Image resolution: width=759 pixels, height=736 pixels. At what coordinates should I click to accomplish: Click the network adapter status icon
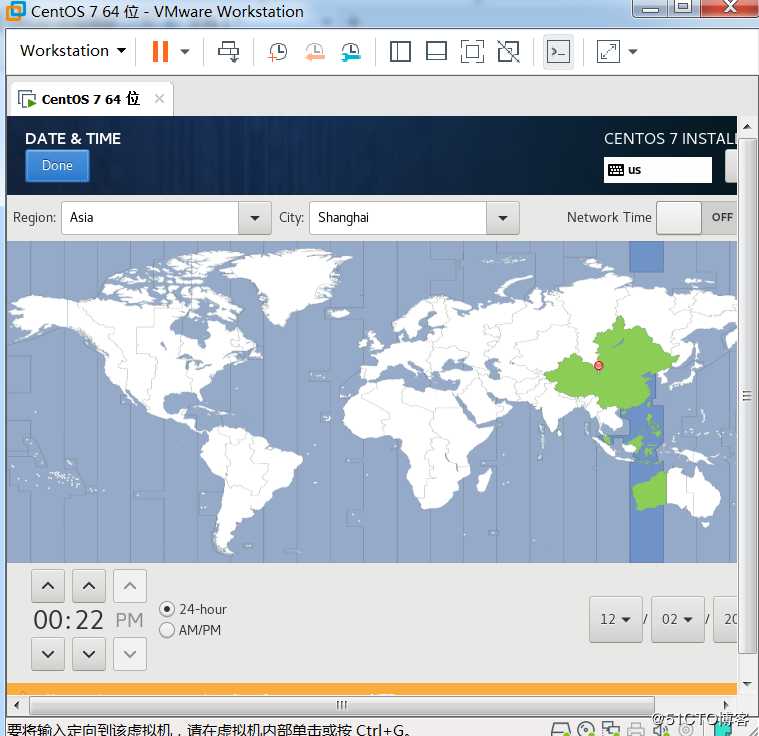pyautogui.click(x=611, y=729)
